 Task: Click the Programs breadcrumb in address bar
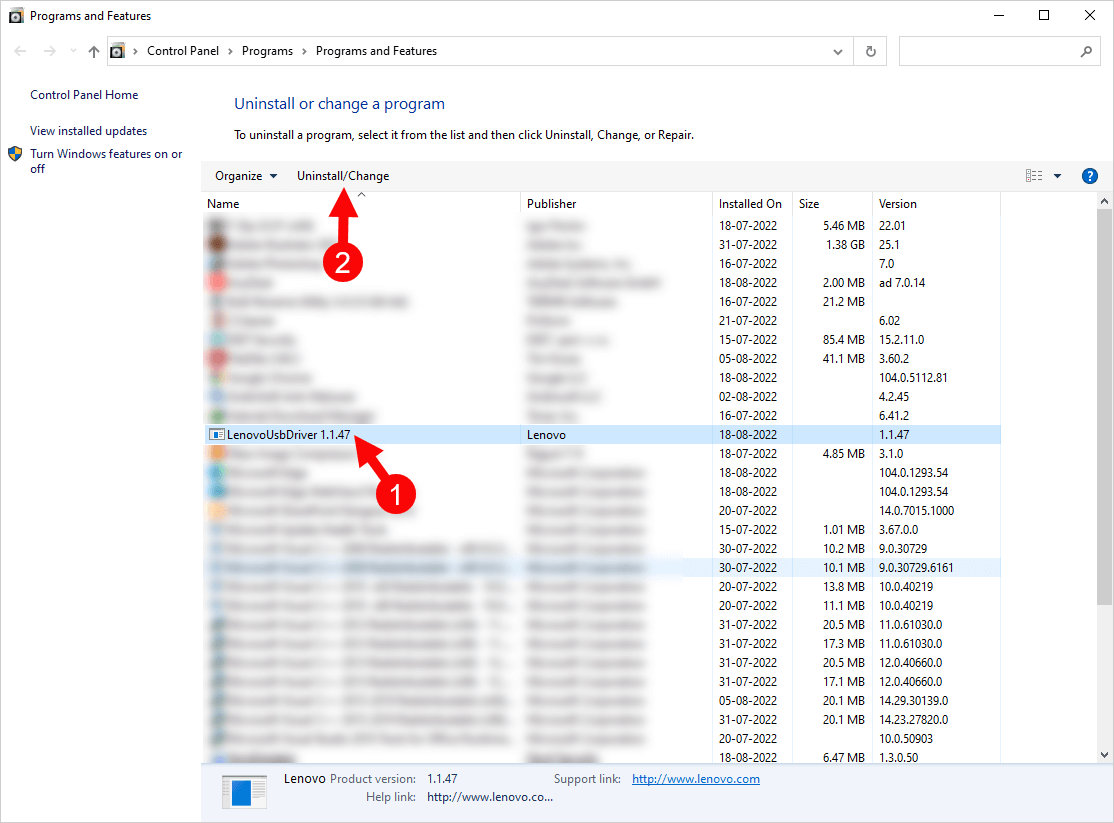[267, 51]
